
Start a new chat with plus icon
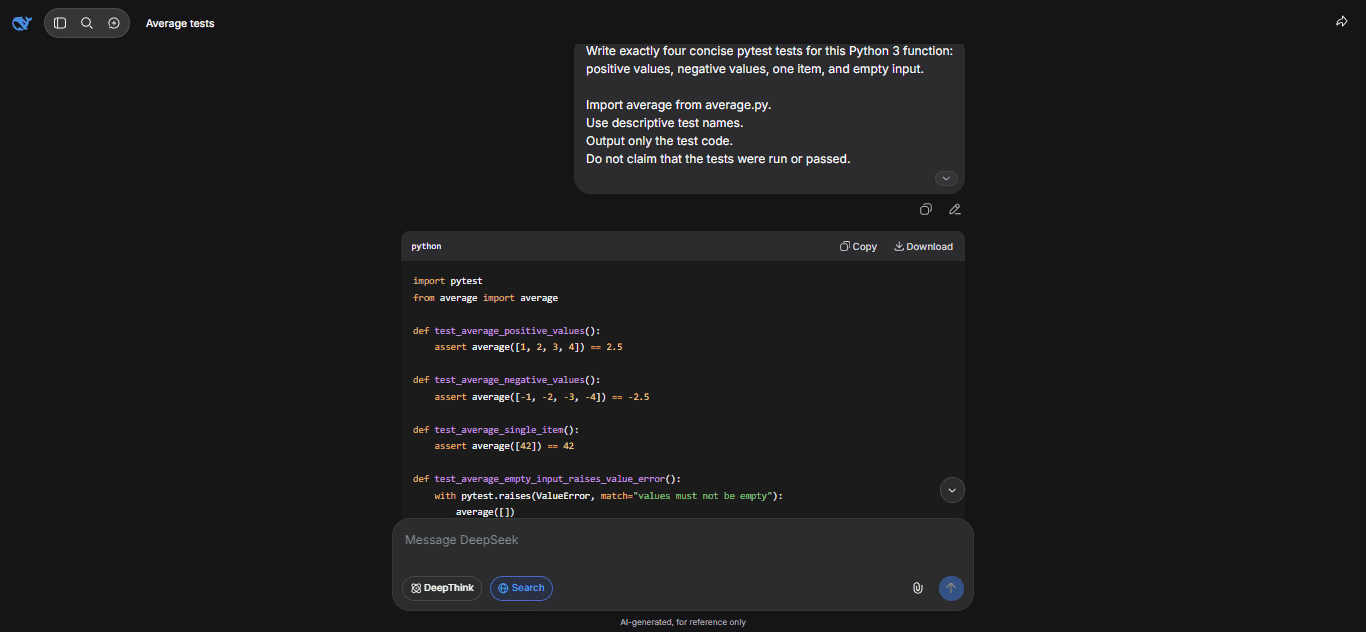coord(114,23)
